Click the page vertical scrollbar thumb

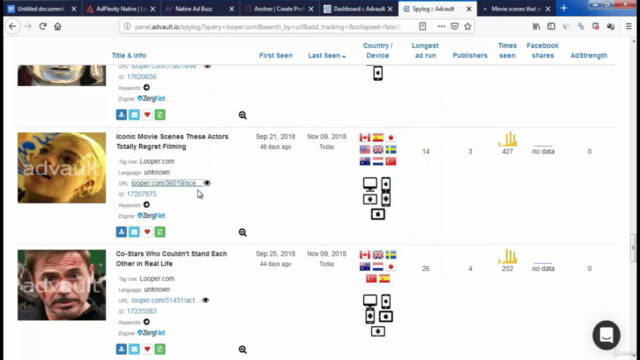tap(633, 248)
